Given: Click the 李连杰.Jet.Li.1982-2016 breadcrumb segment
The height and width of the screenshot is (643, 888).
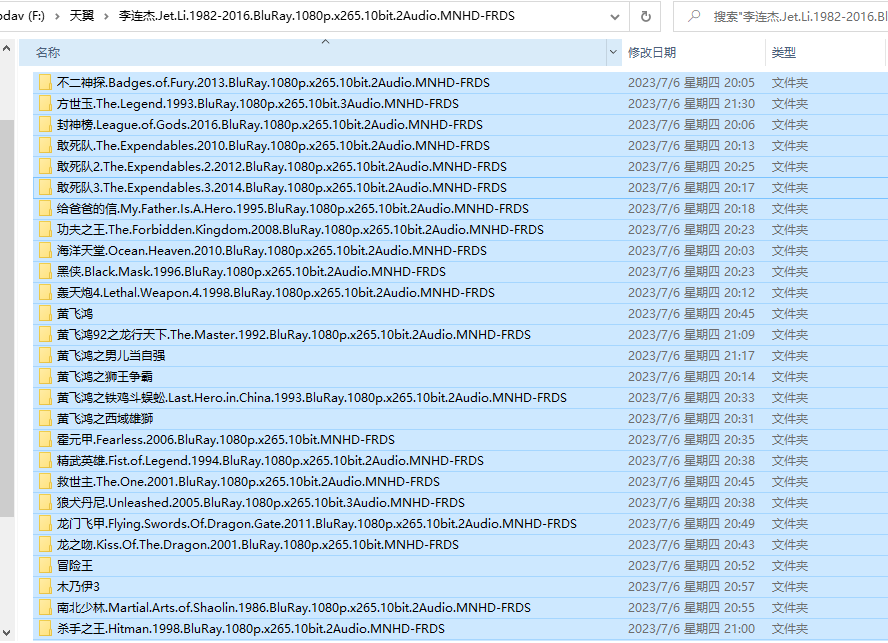Looking at the screenshot, I should pyautogui.click(x=317, y=16).
